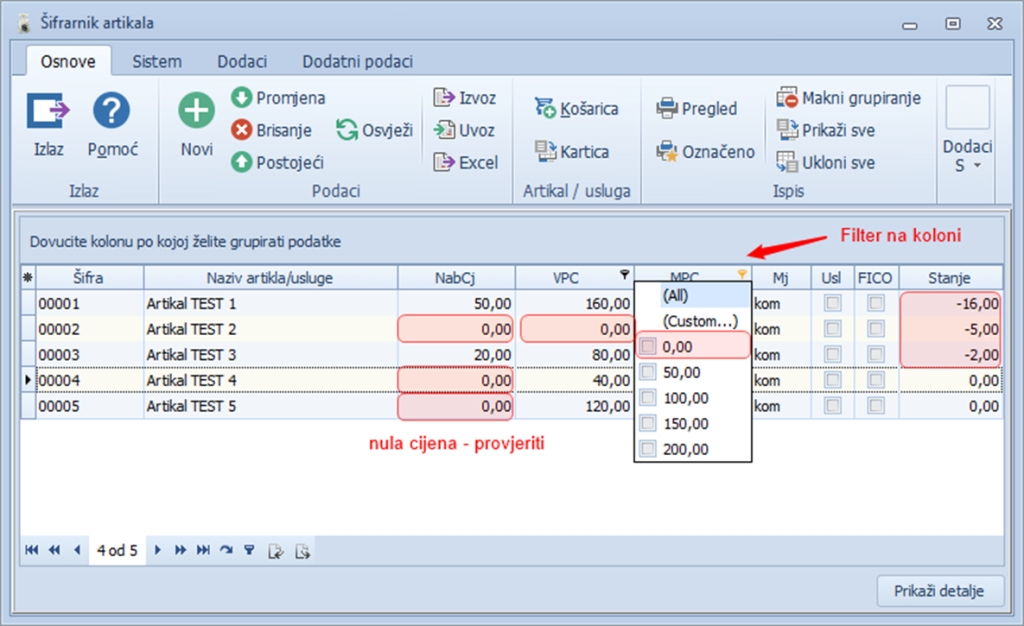Select row Artikal TEST 3
1024x626 pixels.
(270, 355)
